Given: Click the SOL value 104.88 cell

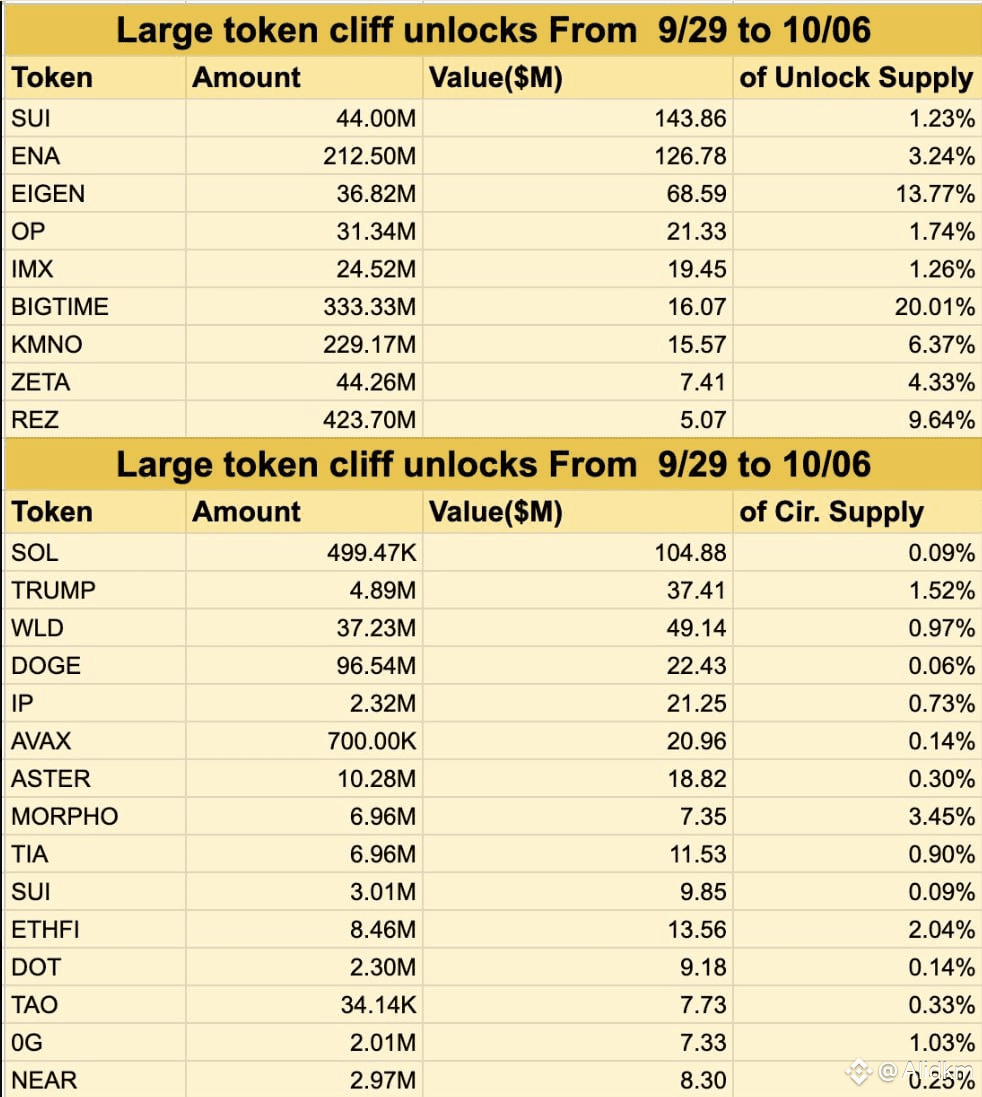Looking at the screenshot, I should [x=578, y=553].
